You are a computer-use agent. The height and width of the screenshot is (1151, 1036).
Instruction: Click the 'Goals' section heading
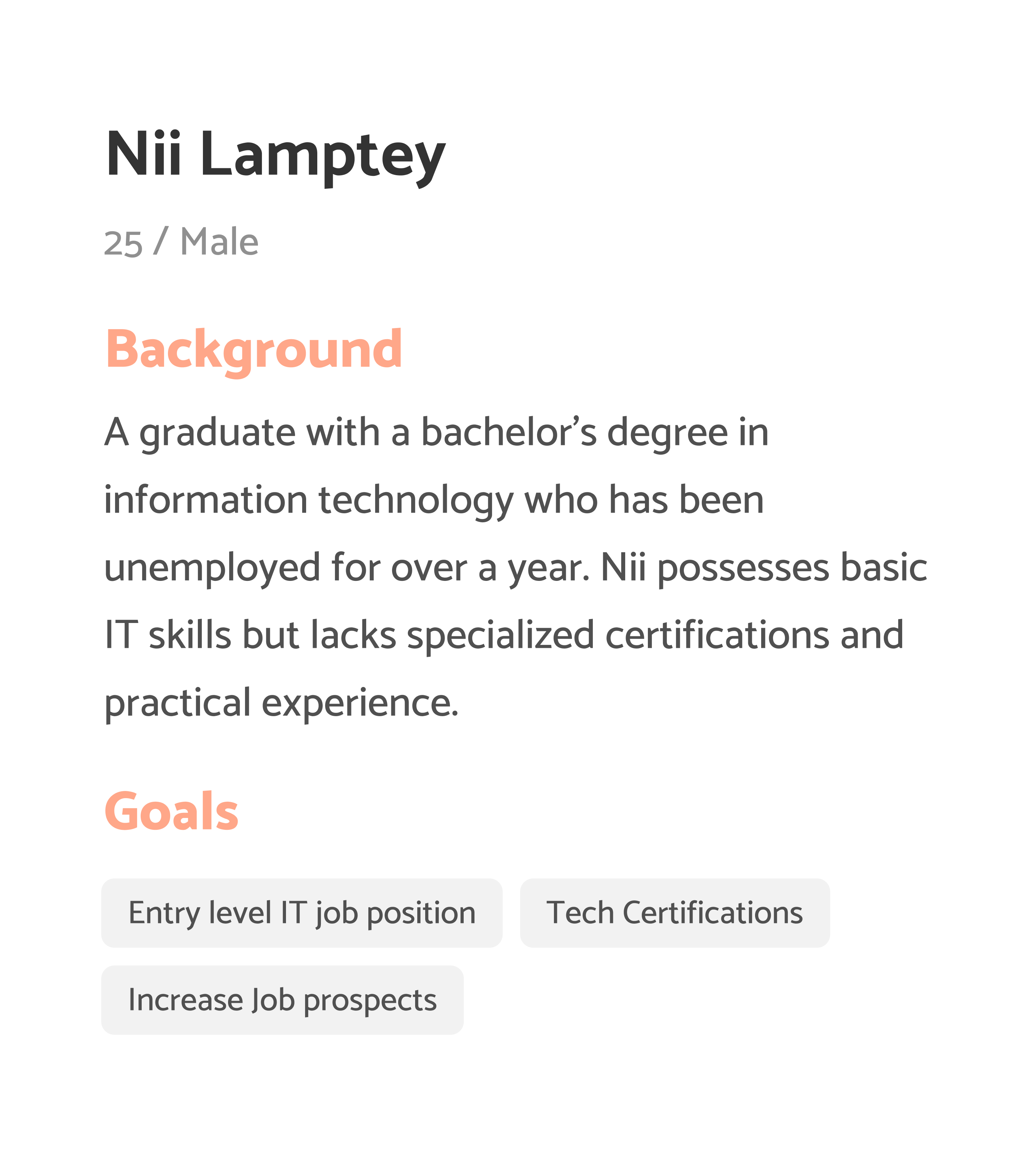(x=171, y=811)
